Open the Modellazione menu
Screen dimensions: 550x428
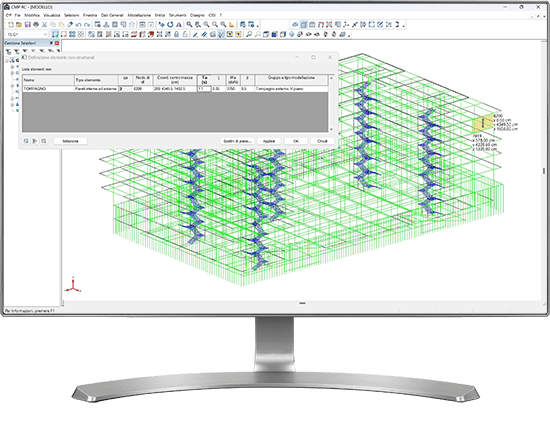click(x=139, y=15)
